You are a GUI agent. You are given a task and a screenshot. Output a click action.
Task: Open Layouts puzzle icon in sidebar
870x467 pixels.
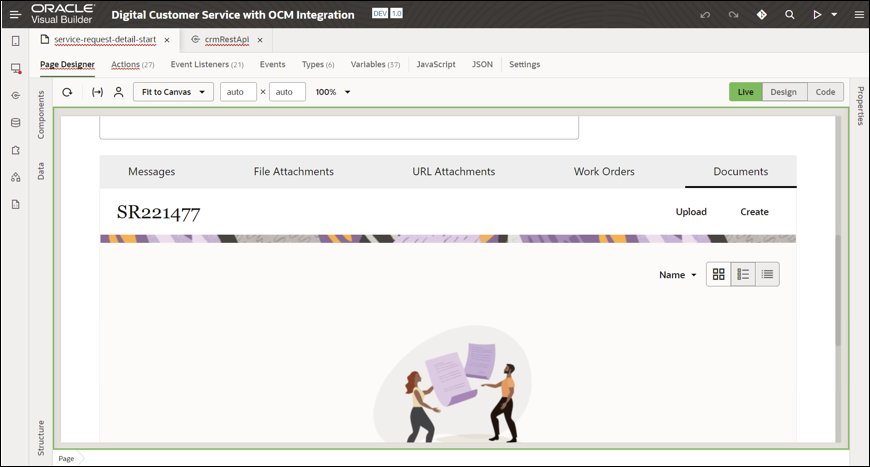click(16, 150)
